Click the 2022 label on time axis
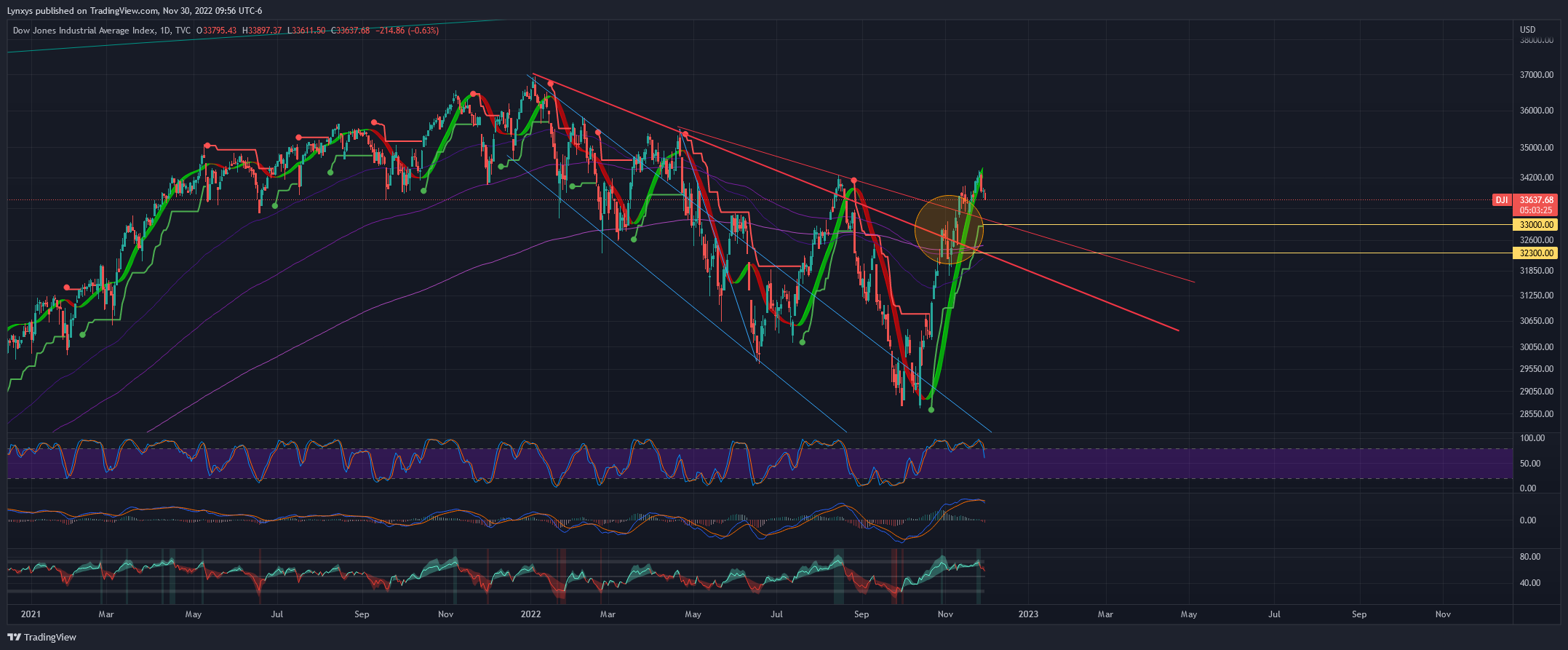 click(x=531, y=614)
